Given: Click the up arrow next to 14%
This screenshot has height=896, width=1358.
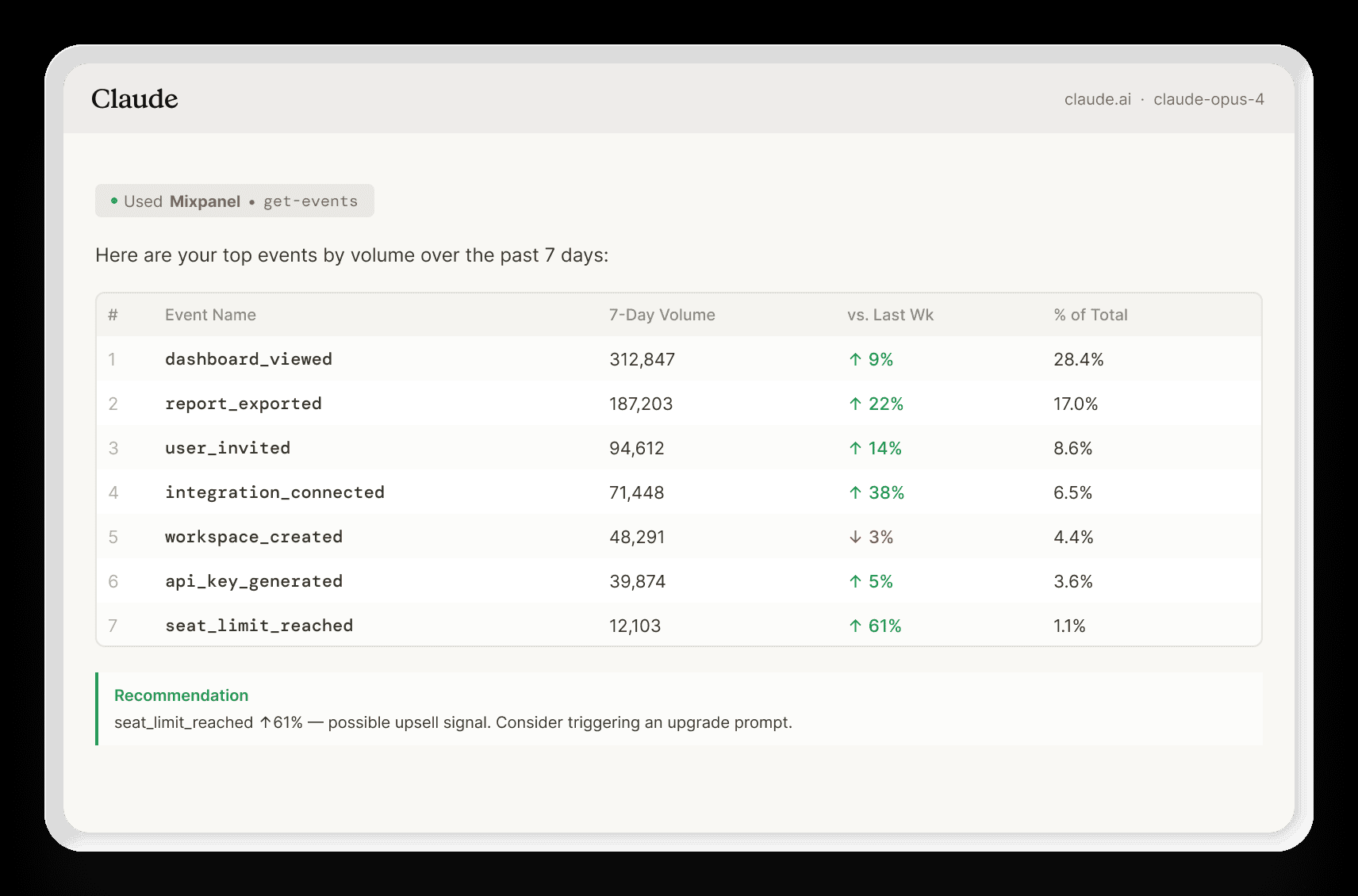Looking at the screenshot, I should 855,448.
